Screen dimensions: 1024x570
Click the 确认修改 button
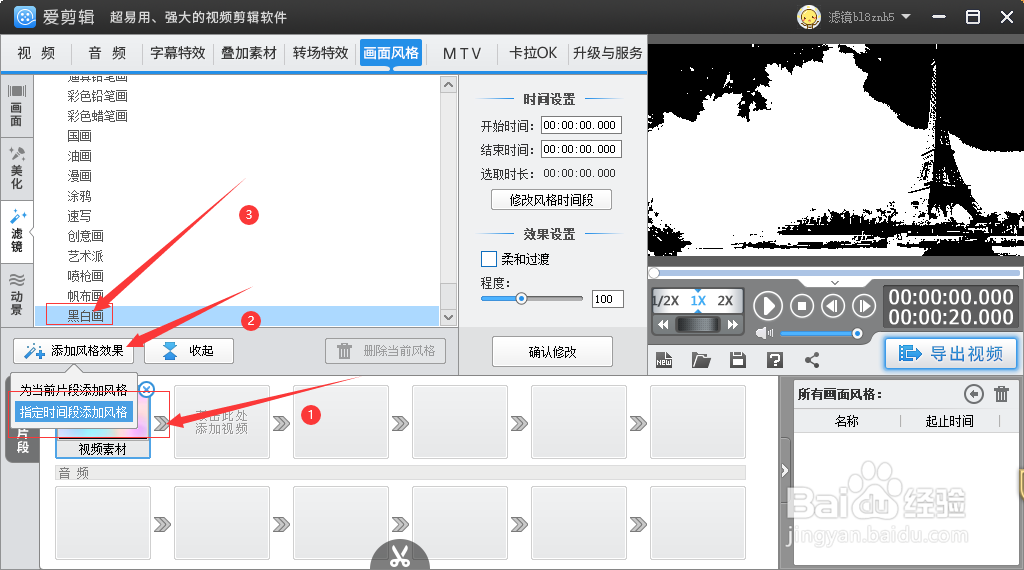pyautogui.click(x=552, y=352)
